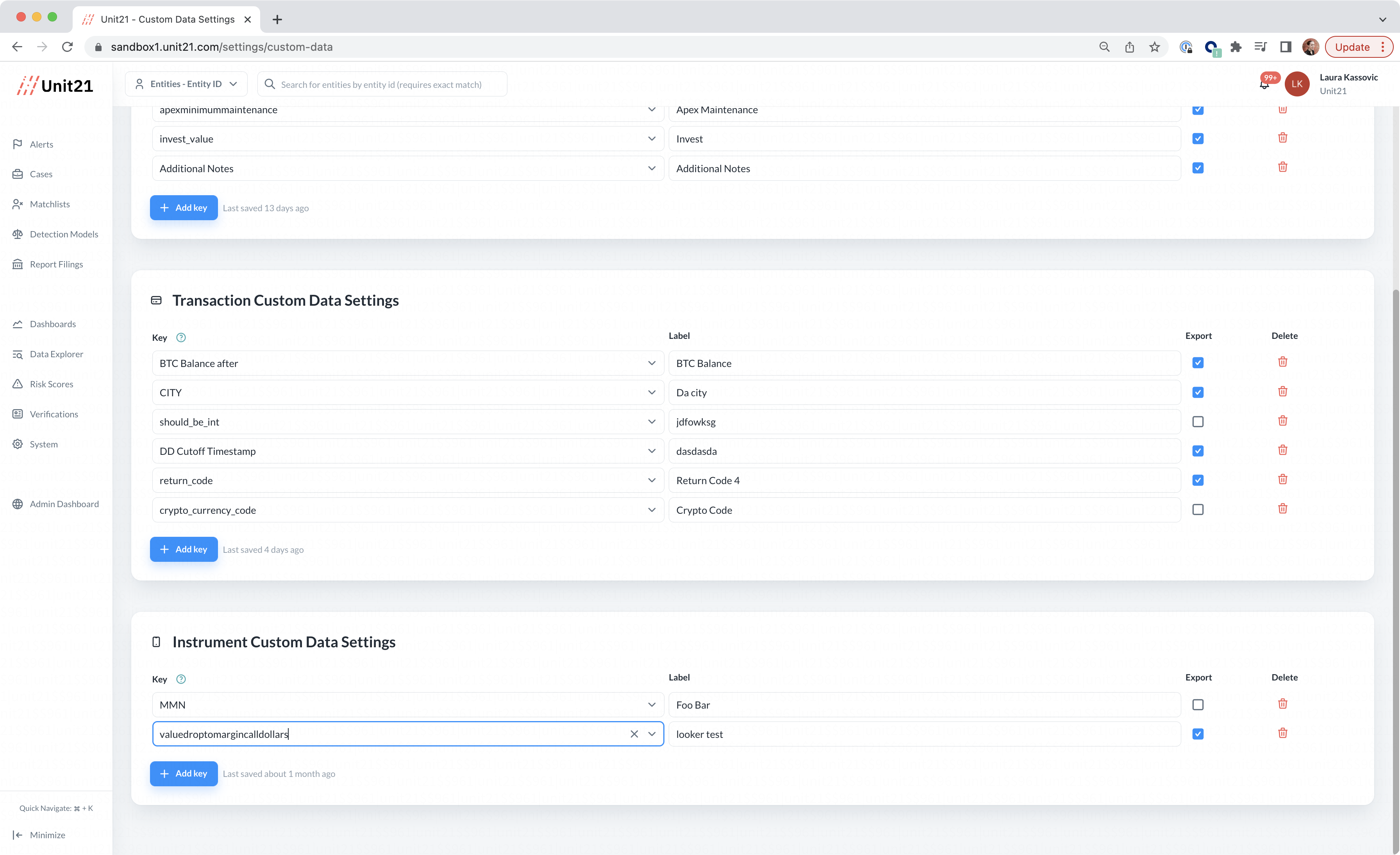Viewport: 1400px width, 855px height.
Task: Enable export for should_be_int row
Action: 1198,422
